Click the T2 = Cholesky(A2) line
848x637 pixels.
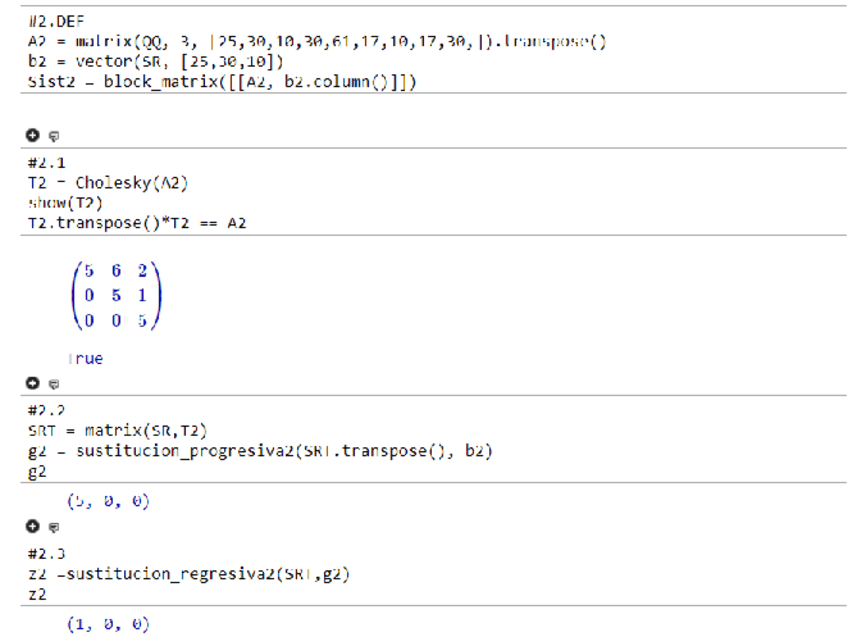coord(108,182)
